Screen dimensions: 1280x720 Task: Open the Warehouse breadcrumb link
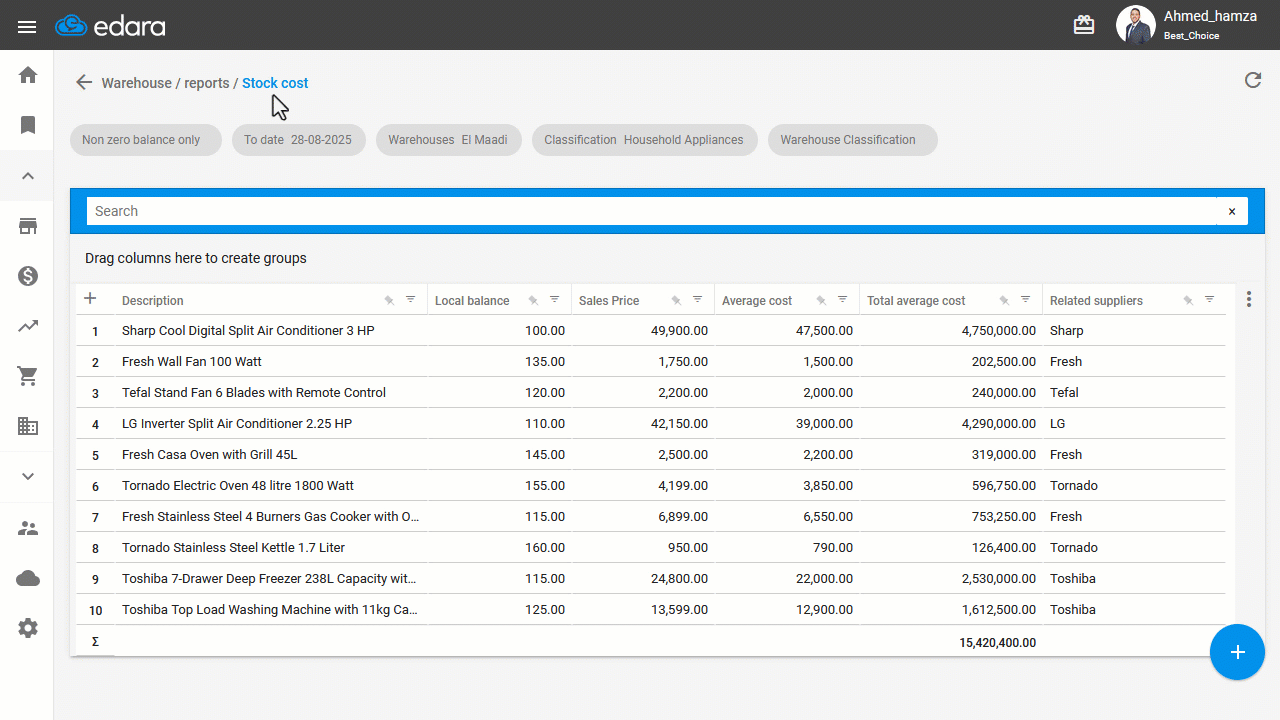tap(137, 83)
